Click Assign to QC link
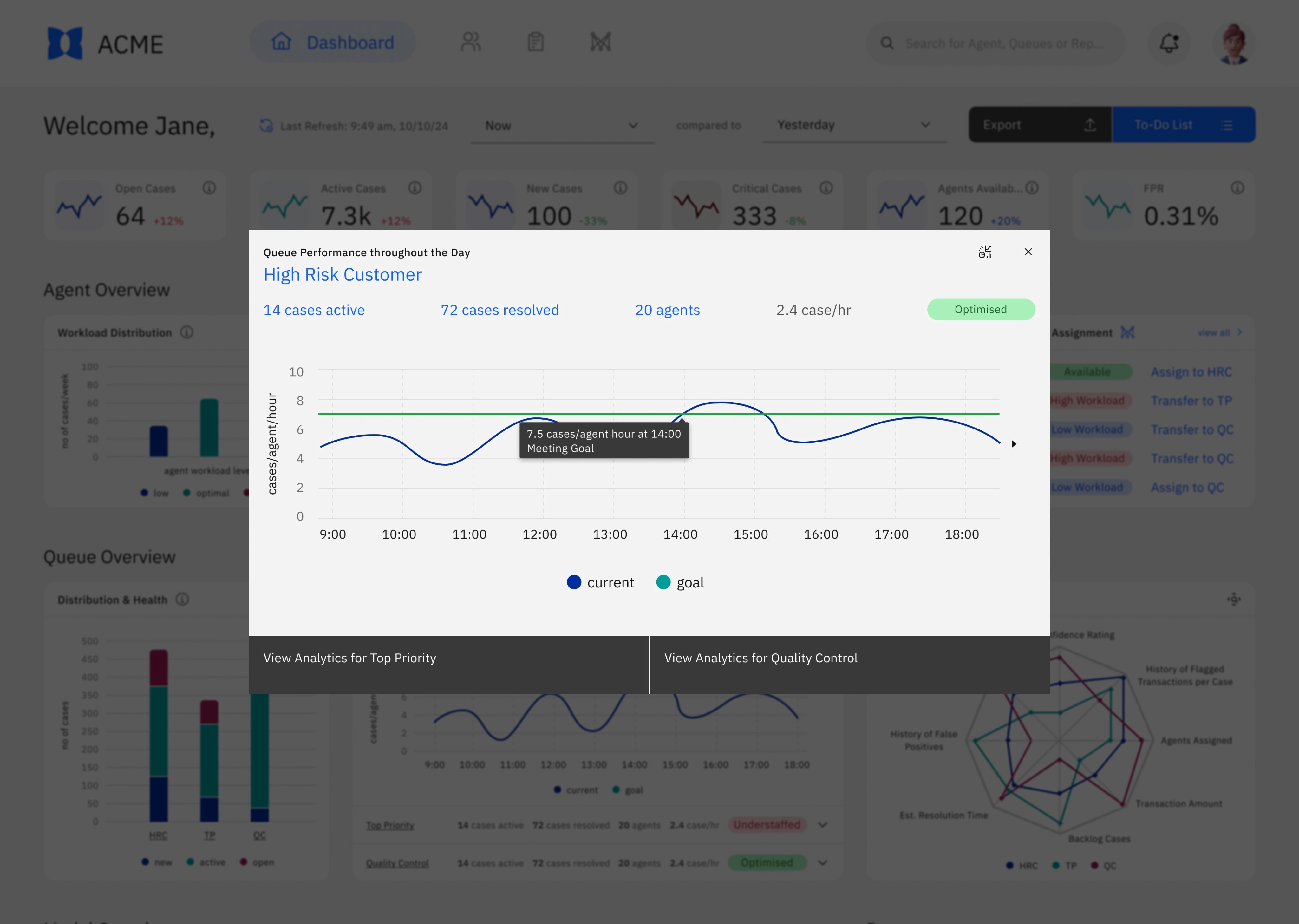This screenshot has width=1299, height=924. coord(1188,488)
